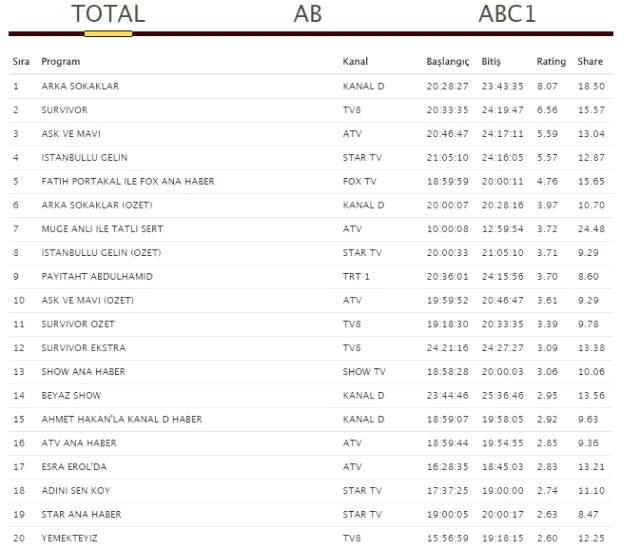Image resolution: width=640 pixels, height=550 pixels.
Task: Click STAR TV in the ADINI SEN KOY row
Action: pos(362,491)
